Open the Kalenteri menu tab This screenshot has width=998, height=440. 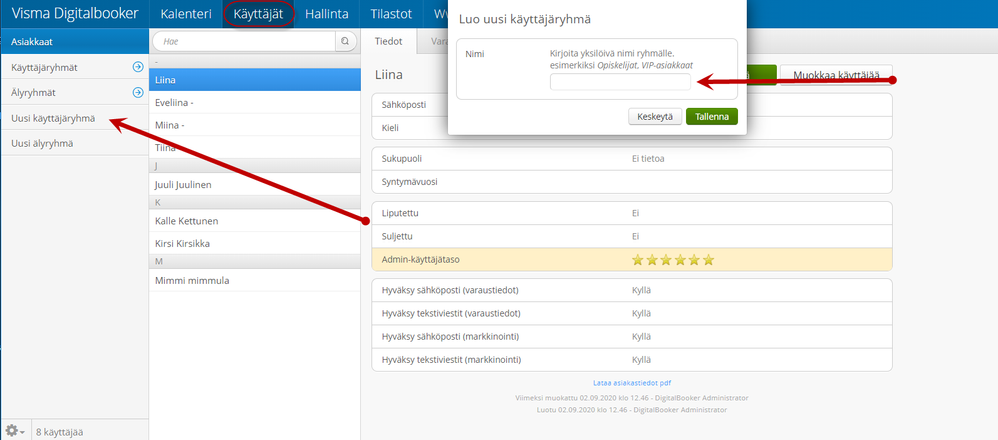[186, 13]
